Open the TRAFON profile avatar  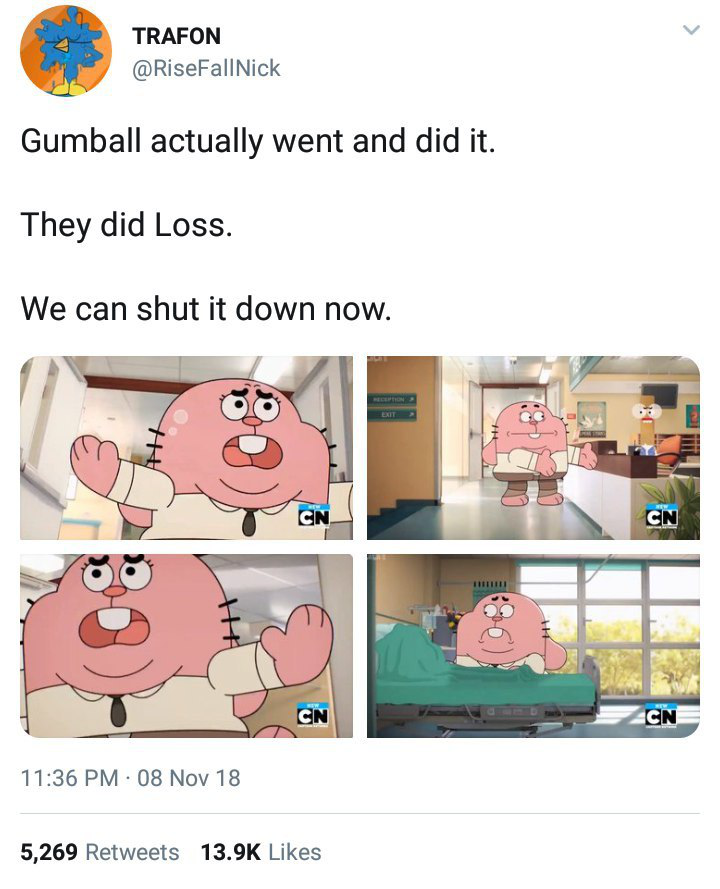66,51
